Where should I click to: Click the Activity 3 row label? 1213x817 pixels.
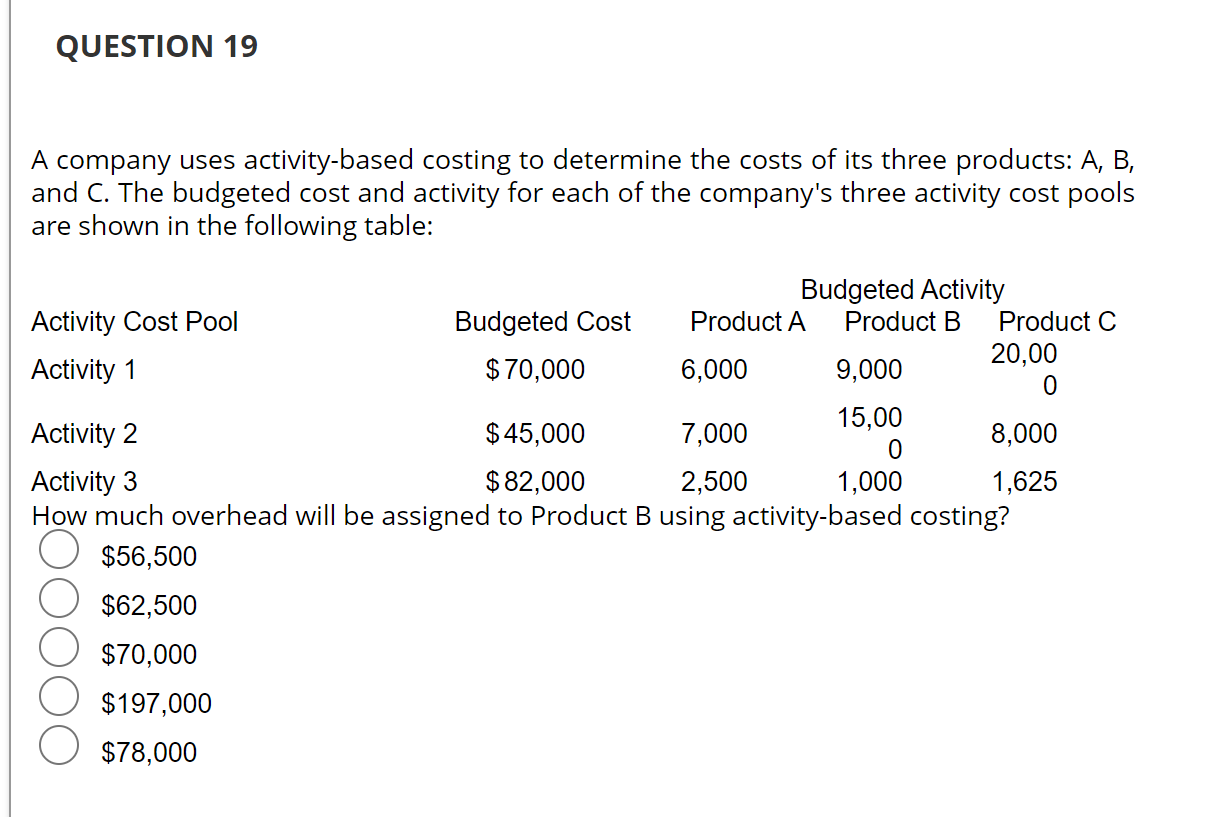coord(83,481)
